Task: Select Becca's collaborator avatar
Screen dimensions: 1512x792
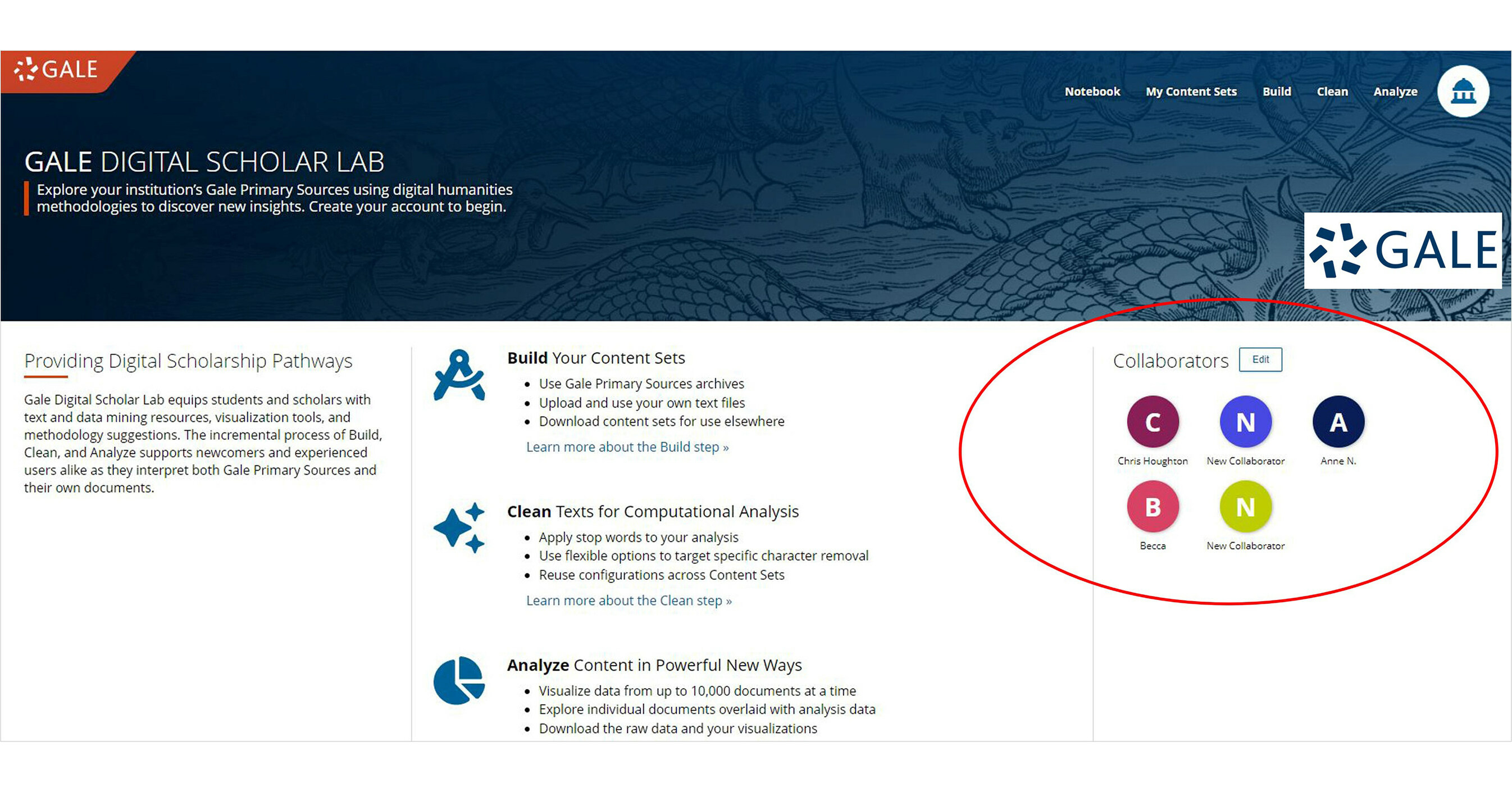Action: point(1151,506)
